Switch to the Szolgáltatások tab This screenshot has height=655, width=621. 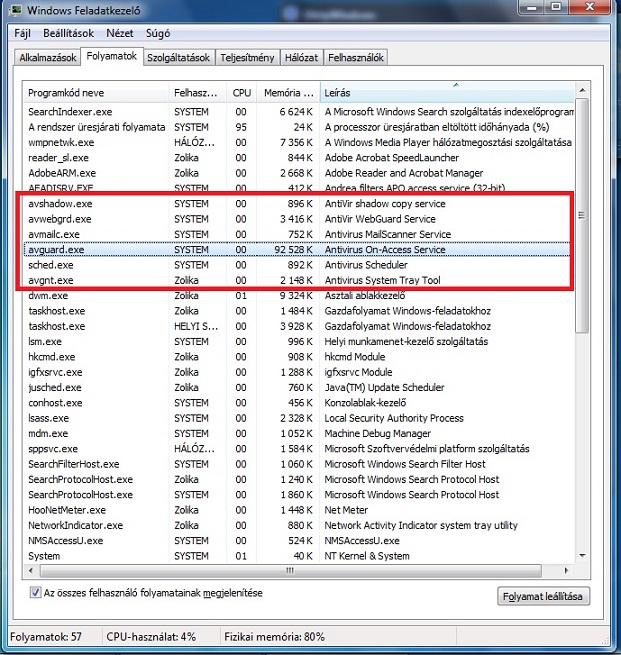click(178, 58)
